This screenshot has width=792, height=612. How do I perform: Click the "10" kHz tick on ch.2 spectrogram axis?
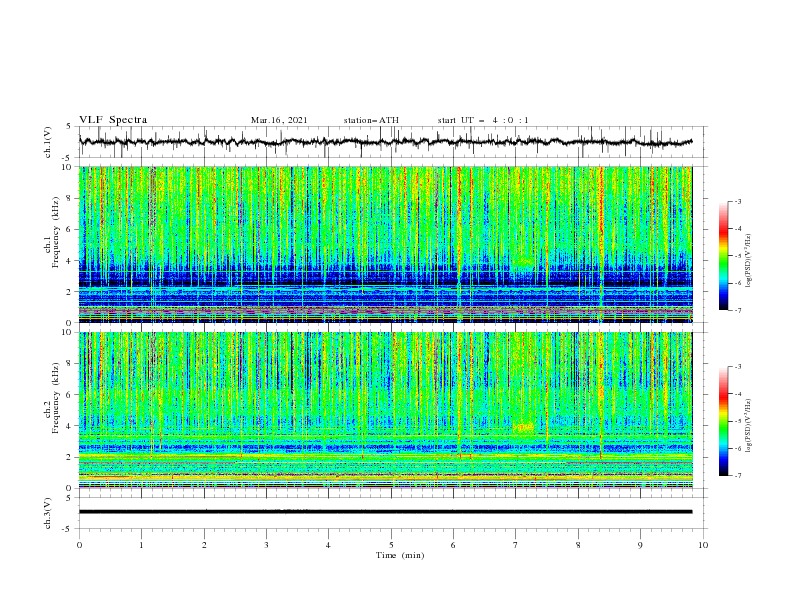click(x=68, y=332)
